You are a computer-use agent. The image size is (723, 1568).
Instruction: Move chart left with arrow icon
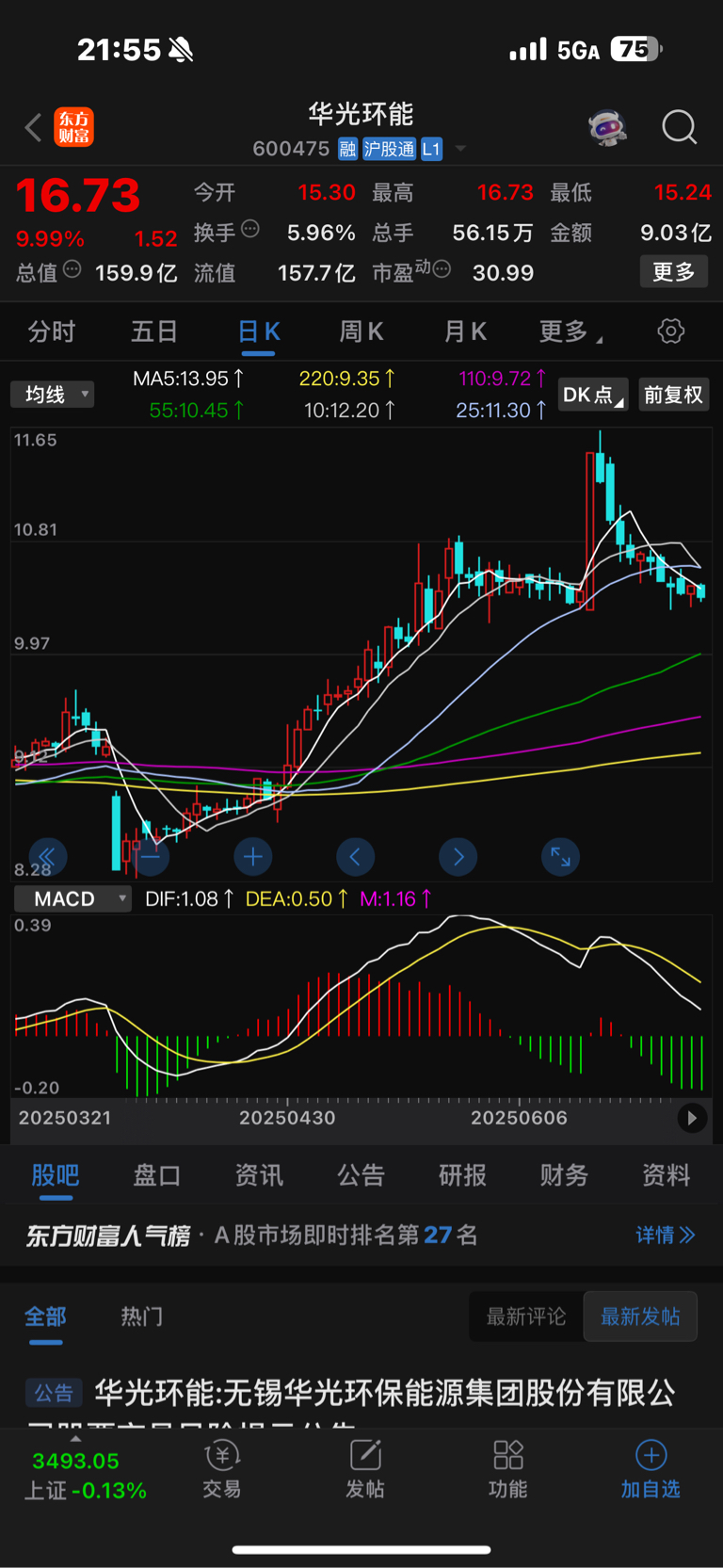(x=355, y=856)
